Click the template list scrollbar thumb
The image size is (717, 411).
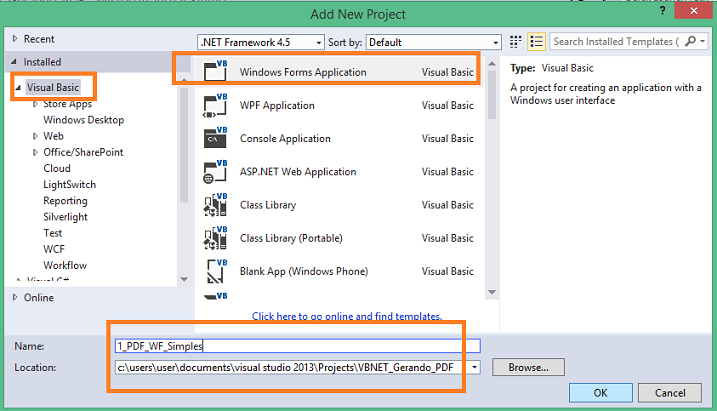click(492, 95)
